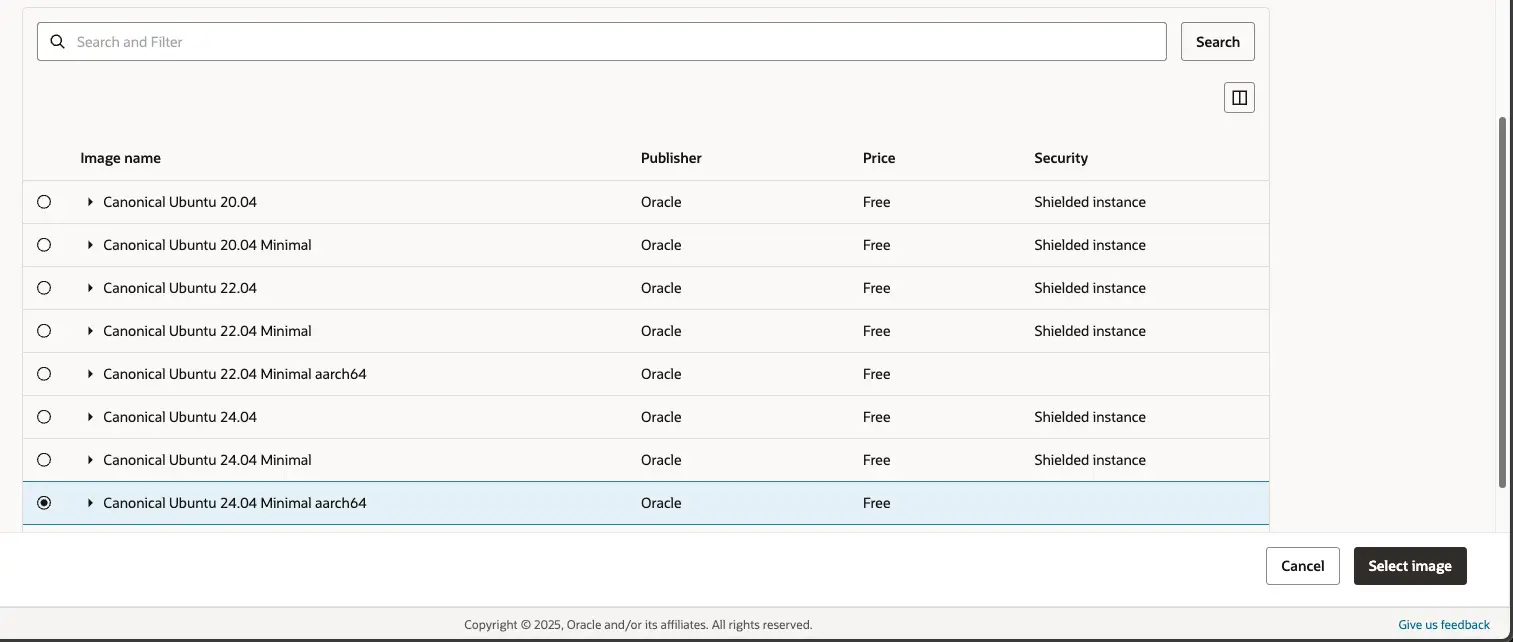
Task: Click the Publisher column header
Action: pyautogui.click(x=670, y=157)
